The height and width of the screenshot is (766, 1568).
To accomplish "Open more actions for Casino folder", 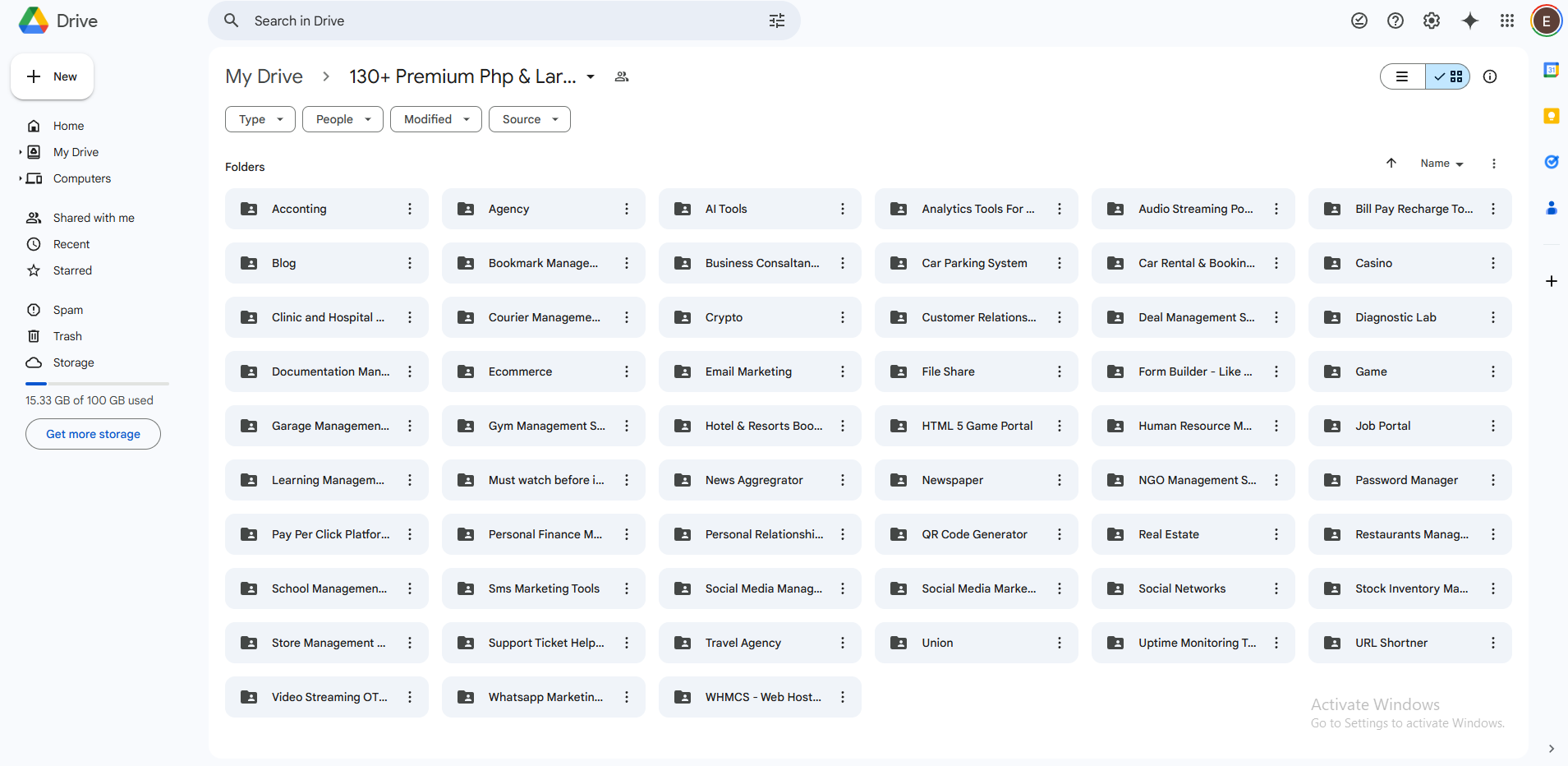I will coord(1493,263).
